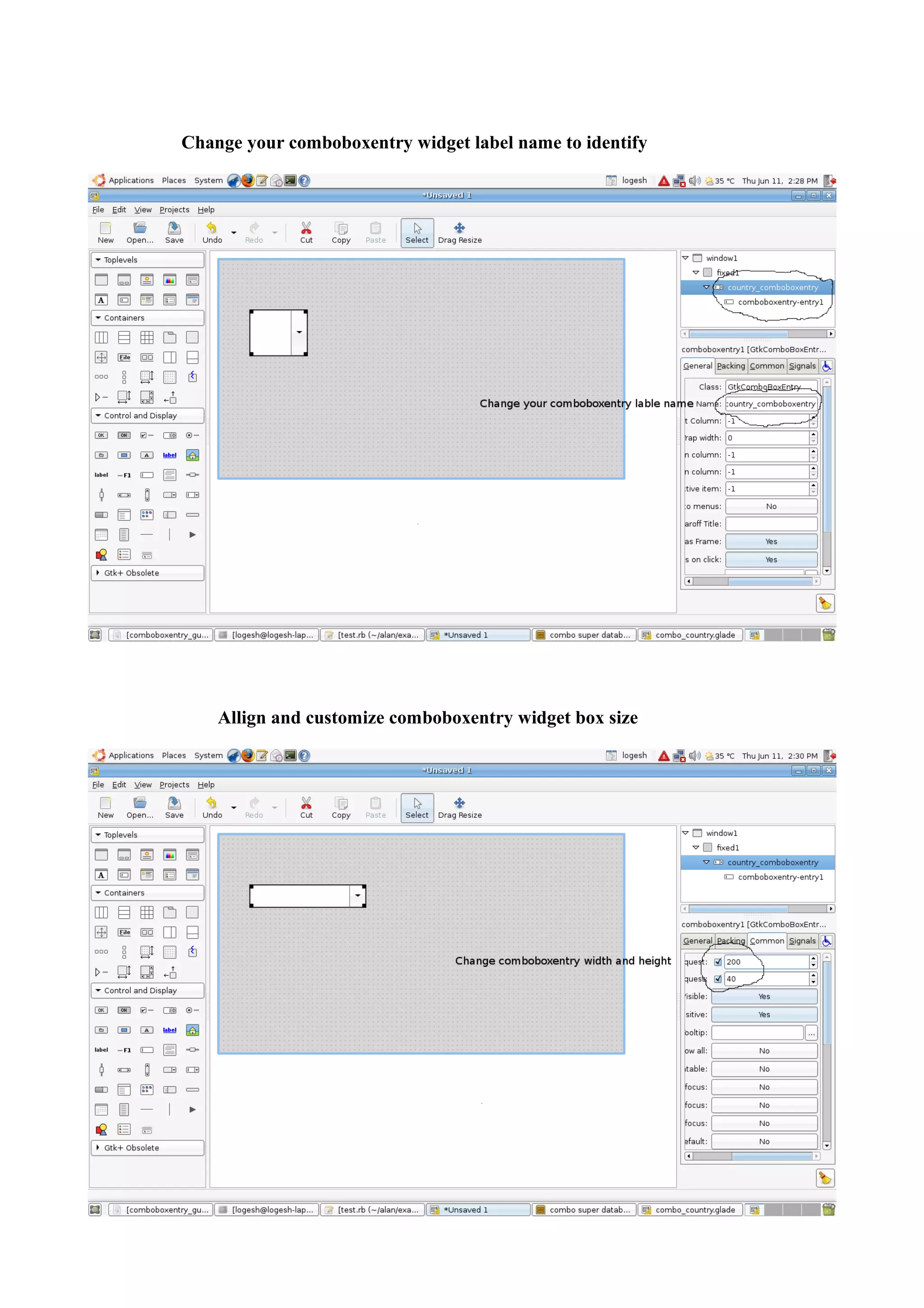Switch to the Signals tab in the upper property editor
This screenshot has width=924, height=1308.
802,366
